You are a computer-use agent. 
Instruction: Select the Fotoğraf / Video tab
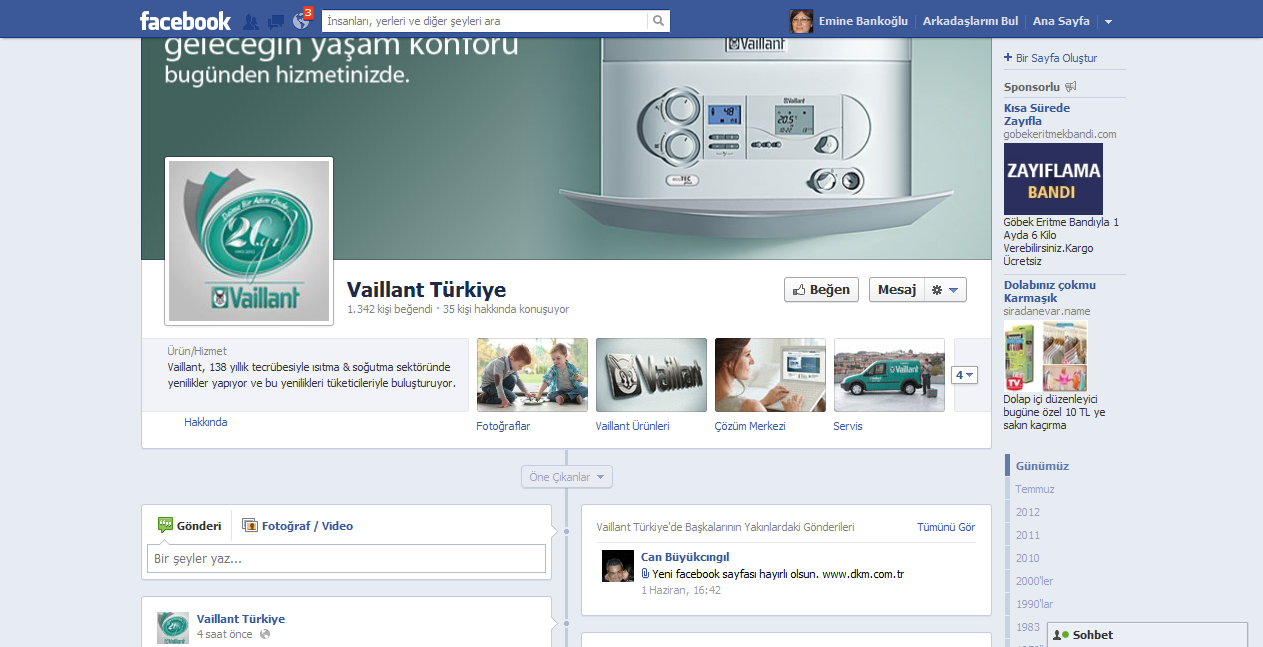pyautogui.click(x=298, y=525)
